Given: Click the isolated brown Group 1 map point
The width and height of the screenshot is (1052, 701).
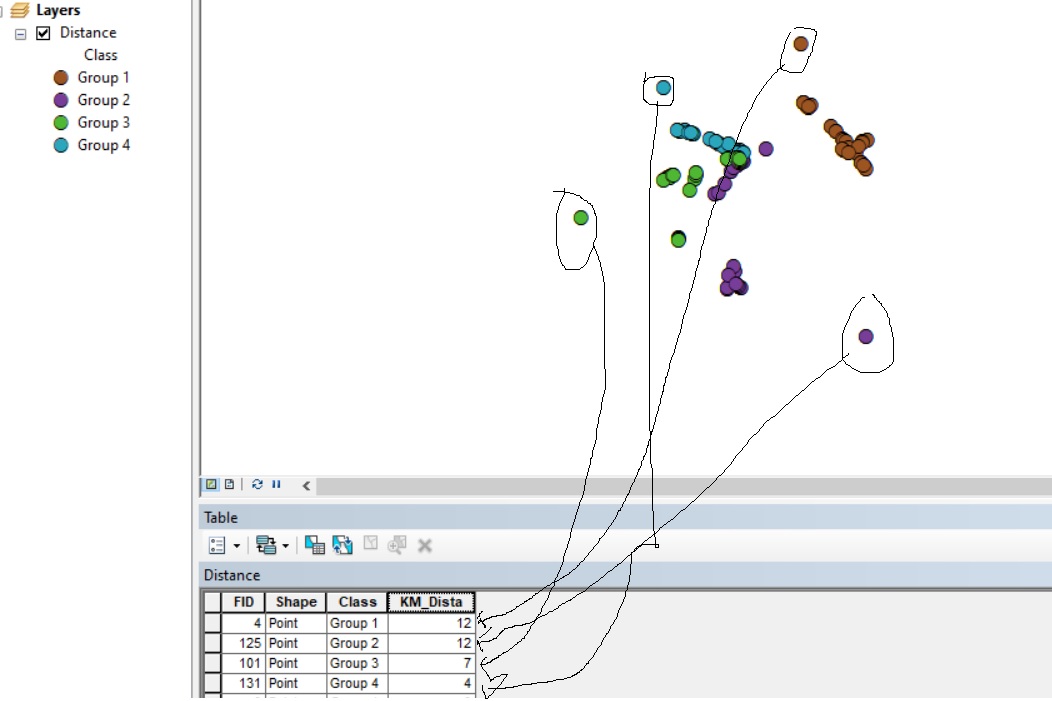Looking at the screenshot, I should (x=800, y=44).
